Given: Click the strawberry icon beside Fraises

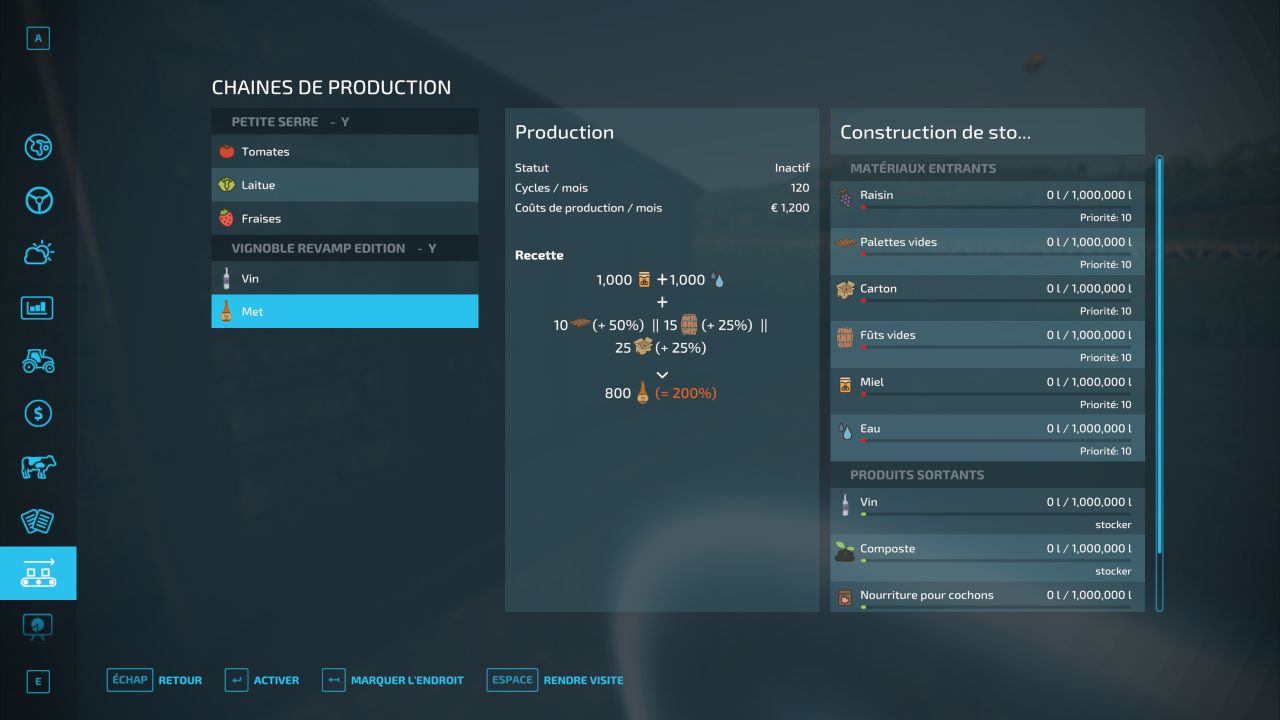Looking at the screenshot, I should tap(226, 218).
